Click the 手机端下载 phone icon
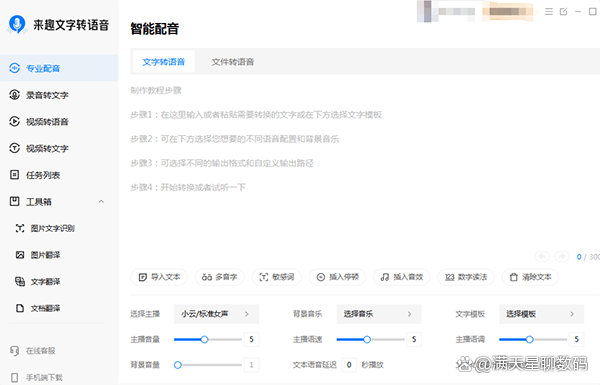This screenshot has width=600, height=385. [15, 377]
